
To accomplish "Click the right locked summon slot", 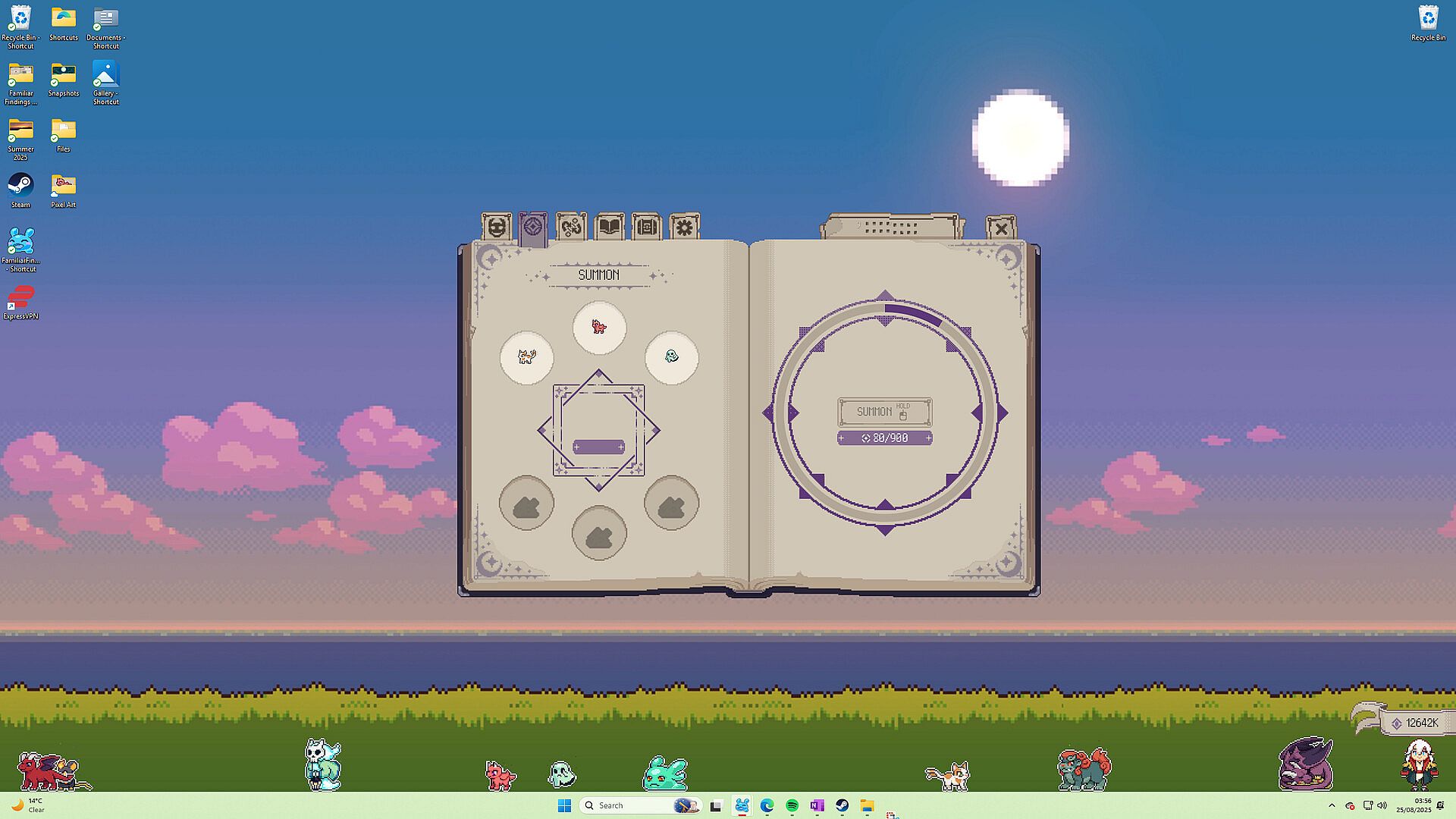I will click(671, 504).
